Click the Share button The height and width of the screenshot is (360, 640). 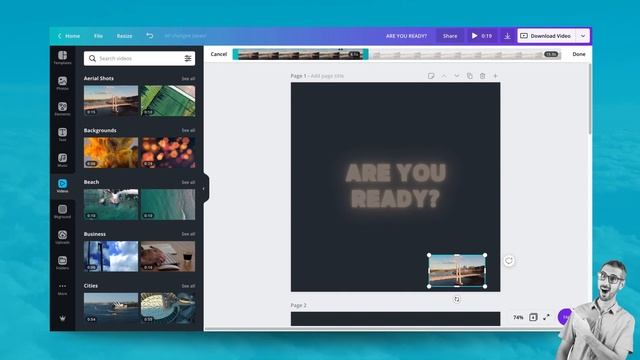point(450,36)
